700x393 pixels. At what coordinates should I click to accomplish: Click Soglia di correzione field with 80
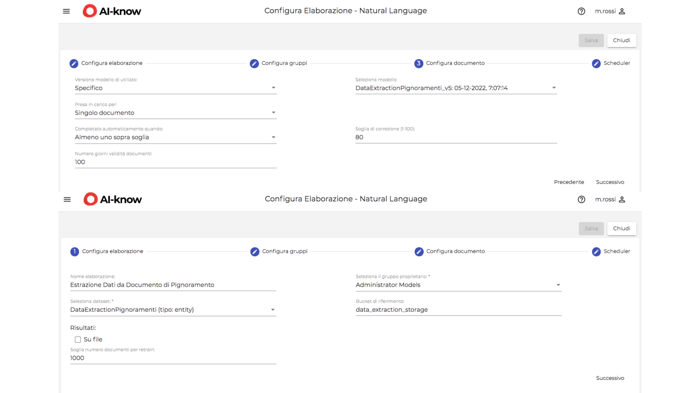(x=456, y=137)
